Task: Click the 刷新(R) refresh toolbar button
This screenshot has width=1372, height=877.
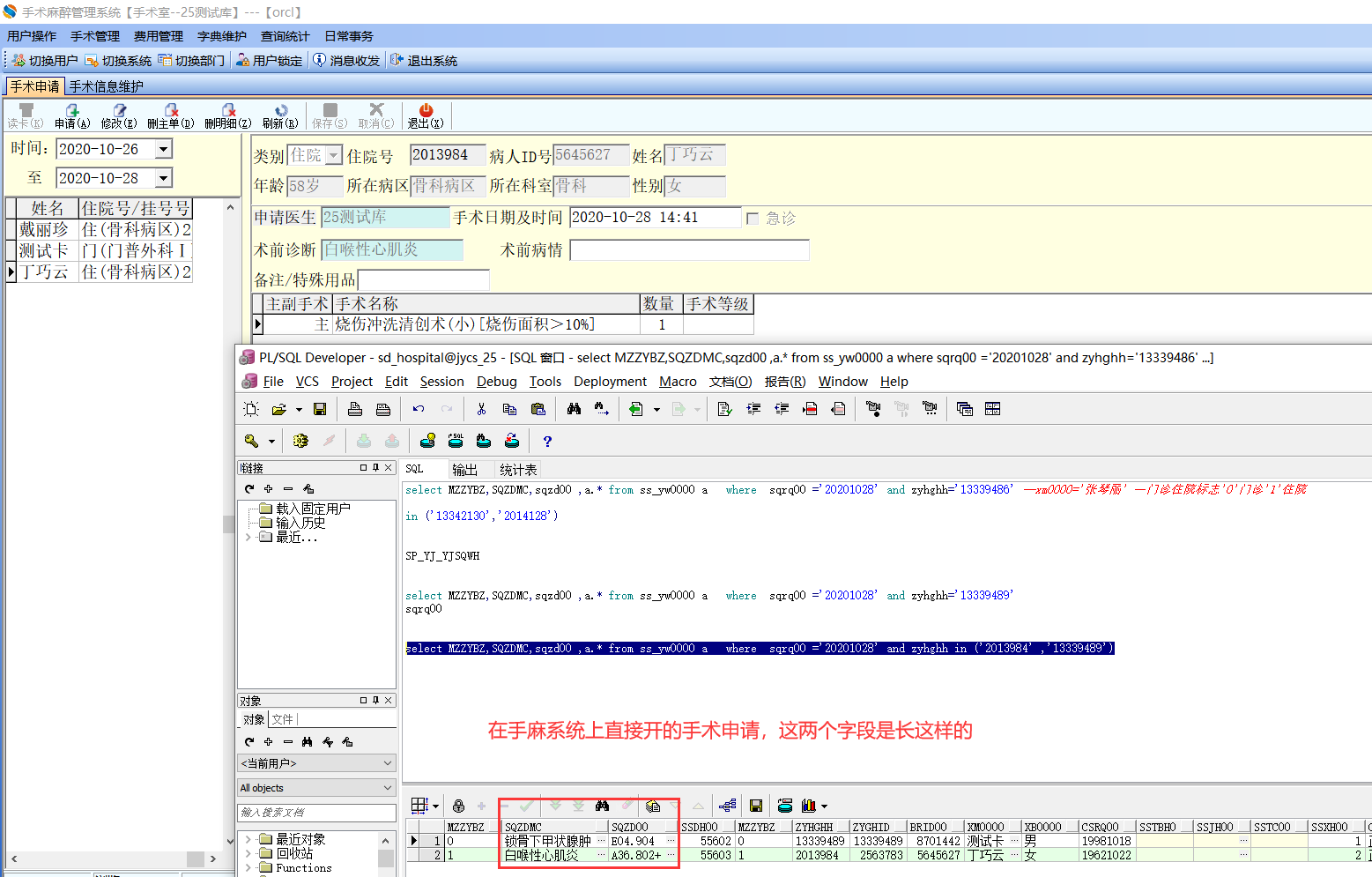Action: 280,115
